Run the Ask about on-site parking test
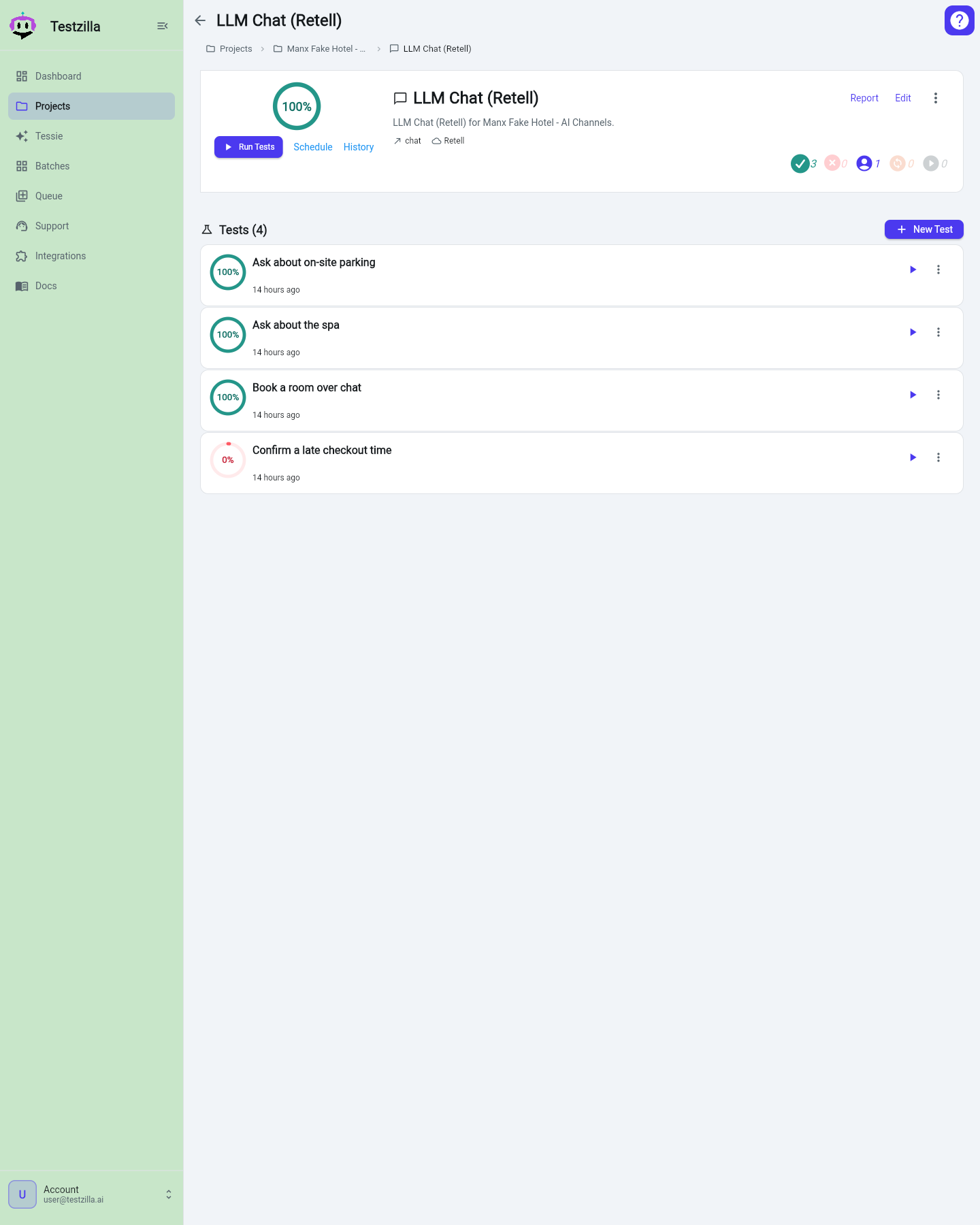 (x=913, y=269)
